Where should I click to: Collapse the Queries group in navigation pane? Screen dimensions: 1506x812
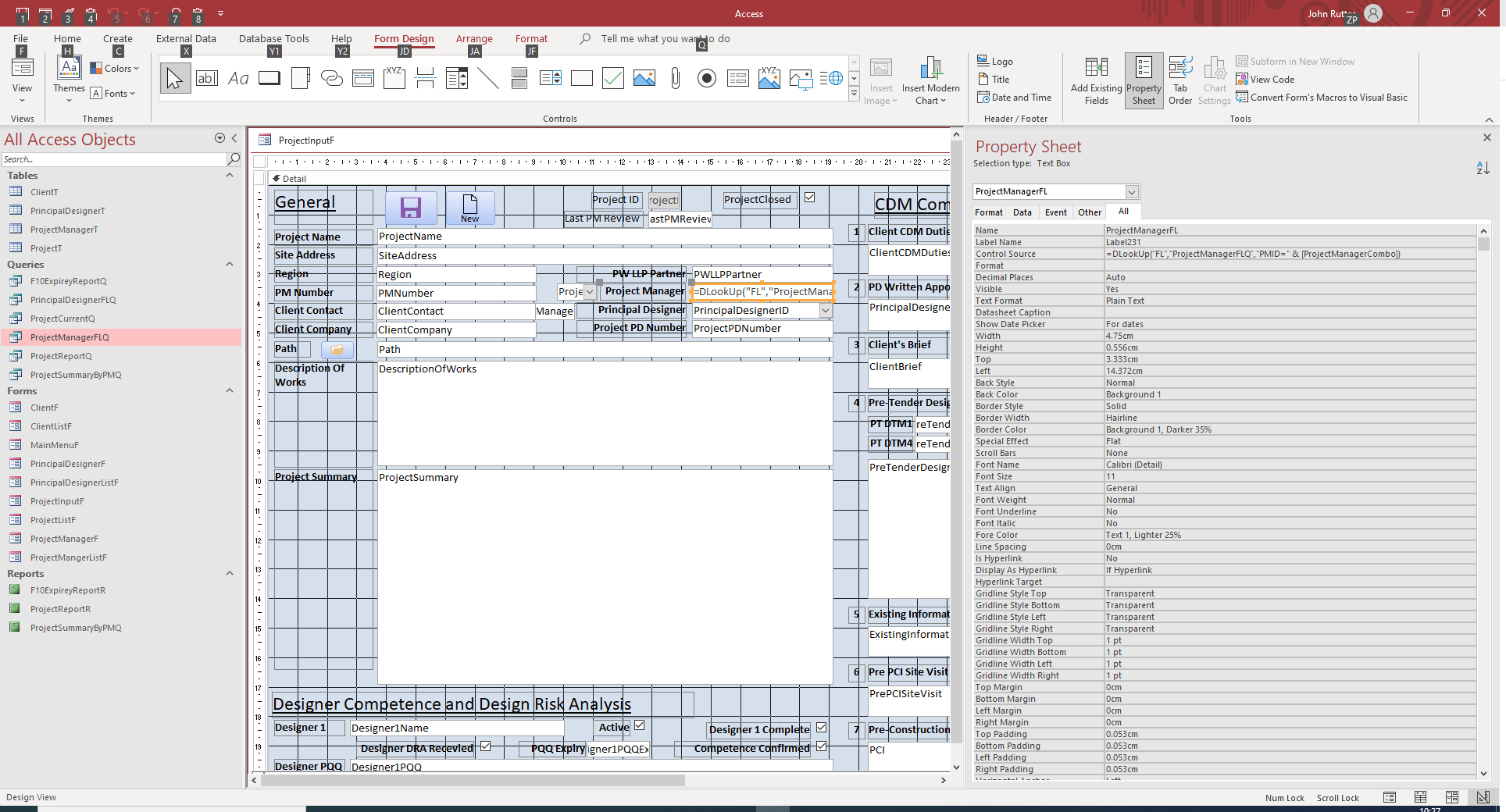coord(230,265)
